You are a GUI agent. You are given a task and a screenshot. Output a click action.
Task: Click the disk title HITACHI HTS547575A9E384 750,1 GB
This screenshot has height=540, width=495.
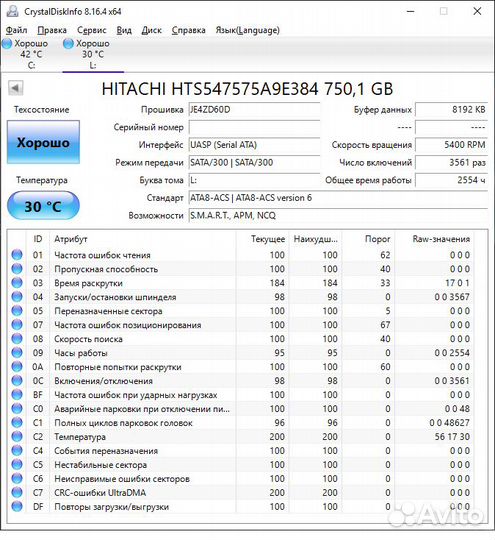(247, 89)
